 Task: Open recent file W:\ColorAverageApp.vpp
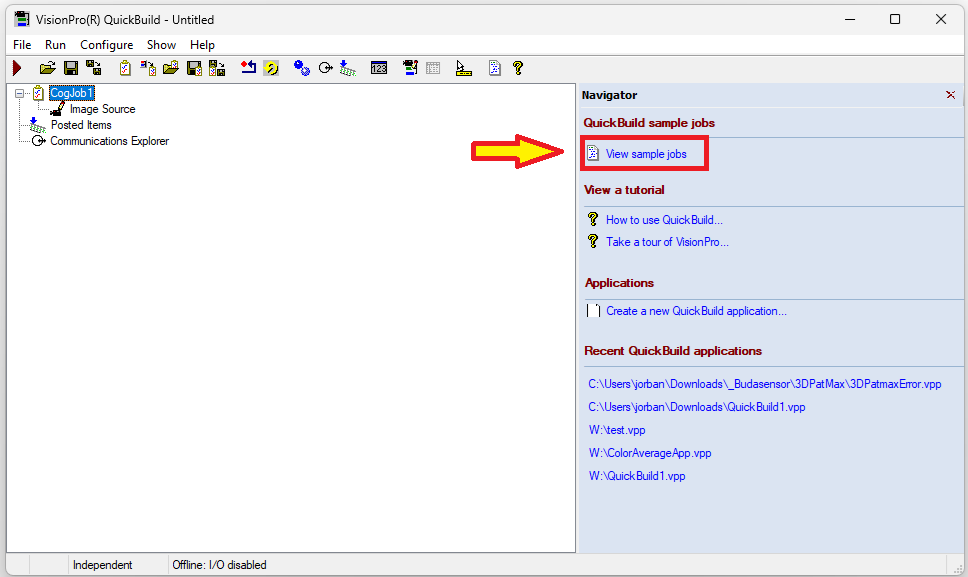point(650,453)
